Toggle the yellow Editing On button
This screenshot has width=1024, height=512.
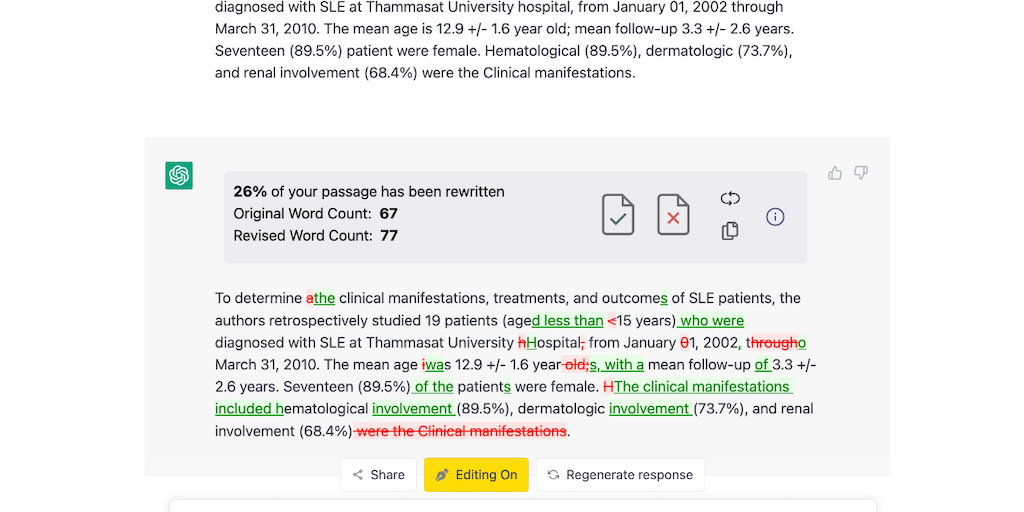tap(476, 475)
